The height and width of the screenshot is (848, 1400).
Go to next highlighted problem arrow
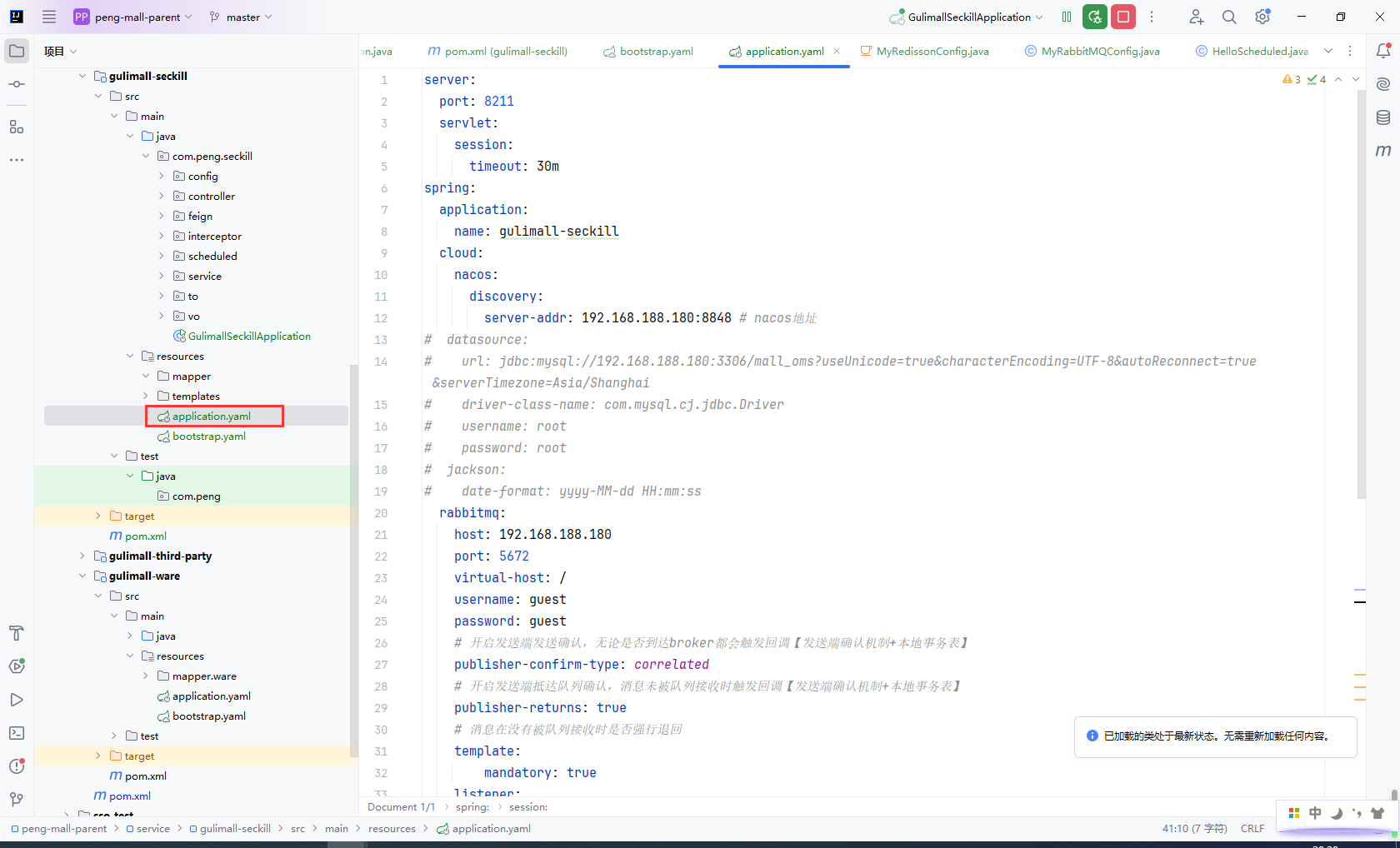tap(1356, 79)
